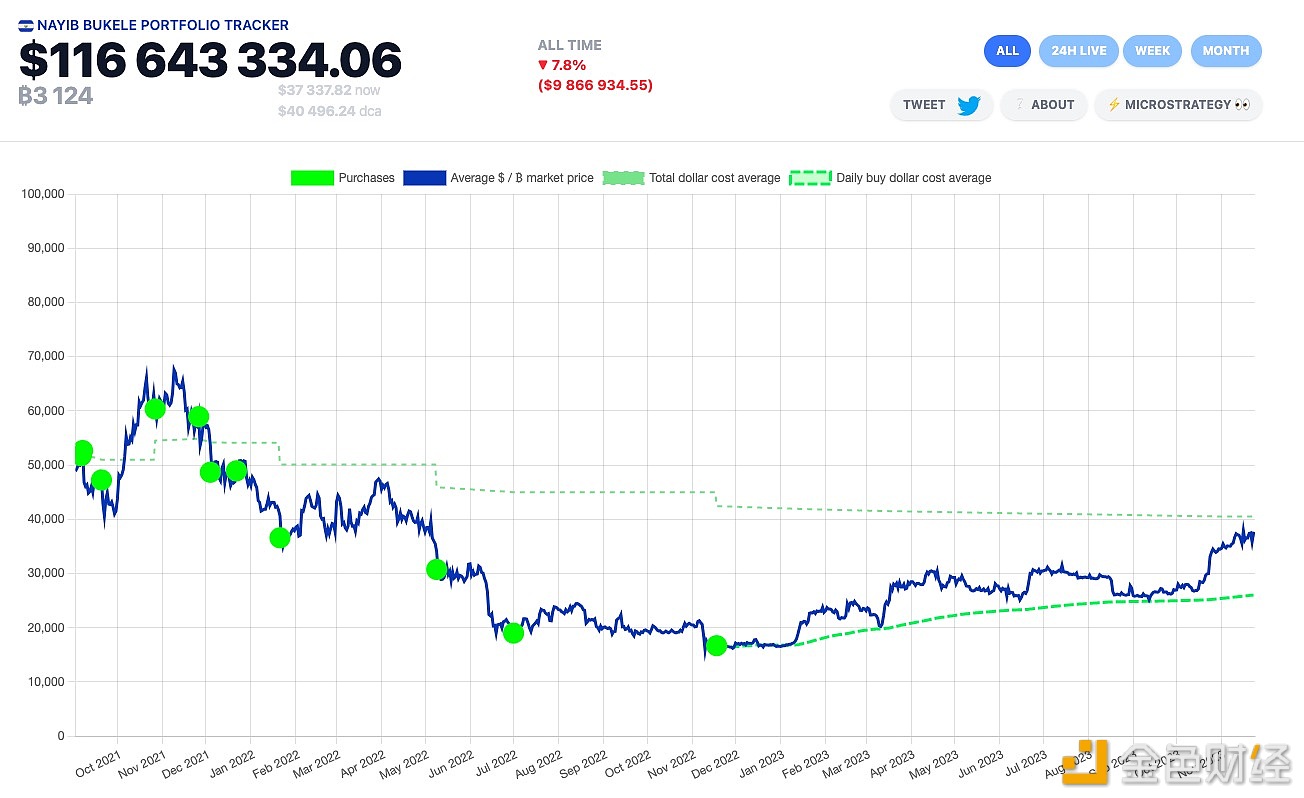This screenshot has width=1304, height=798.
Task: Switch to the 24H LIVE view
Action: coord(1079,51)
